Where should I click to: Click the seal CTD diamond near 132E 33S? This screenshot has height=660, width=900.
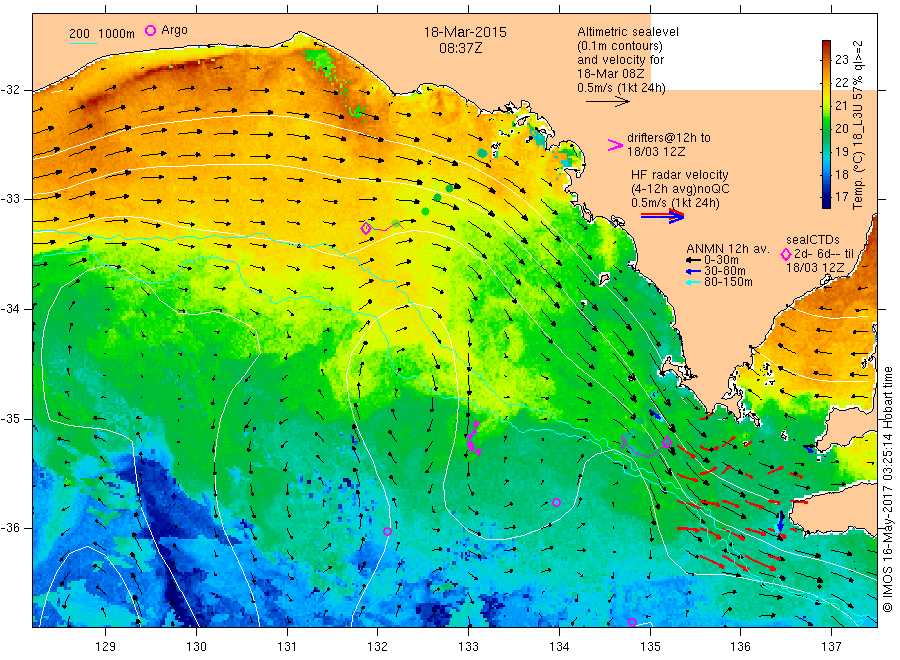click(366, 228)
